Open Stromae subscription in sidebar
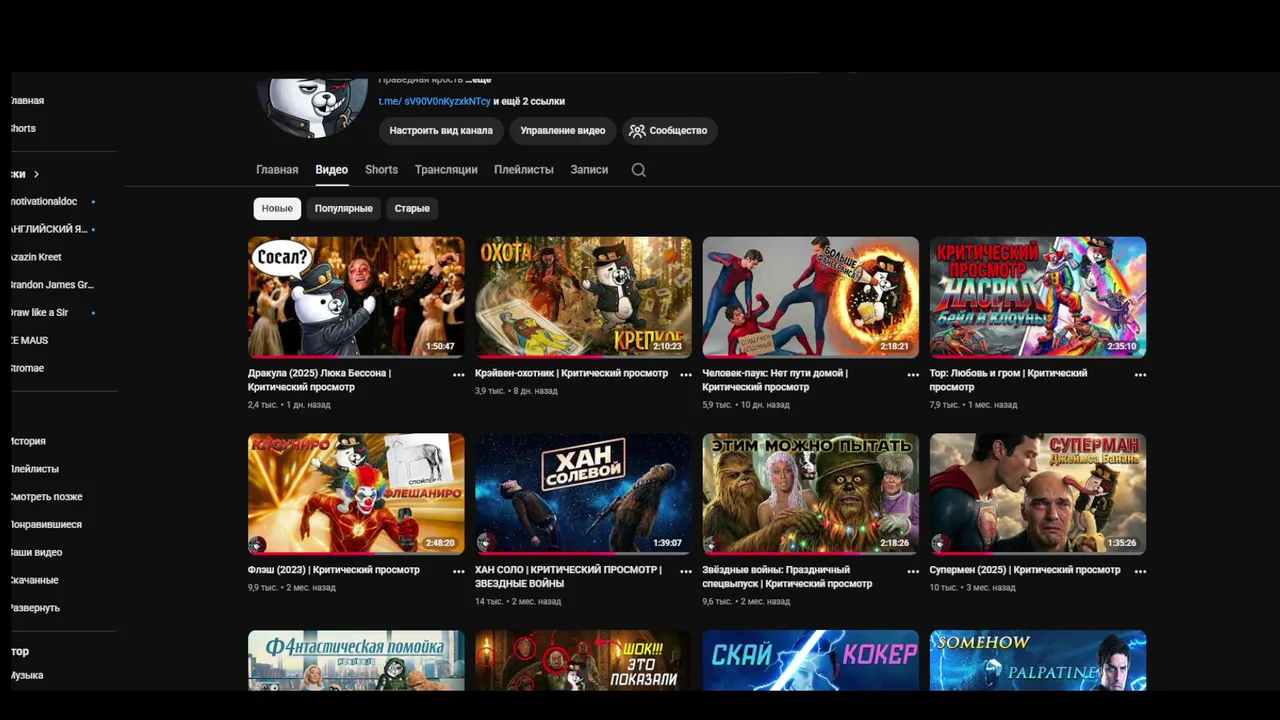The width and height of the screenshot is (1280, 720). coord(28,369)
